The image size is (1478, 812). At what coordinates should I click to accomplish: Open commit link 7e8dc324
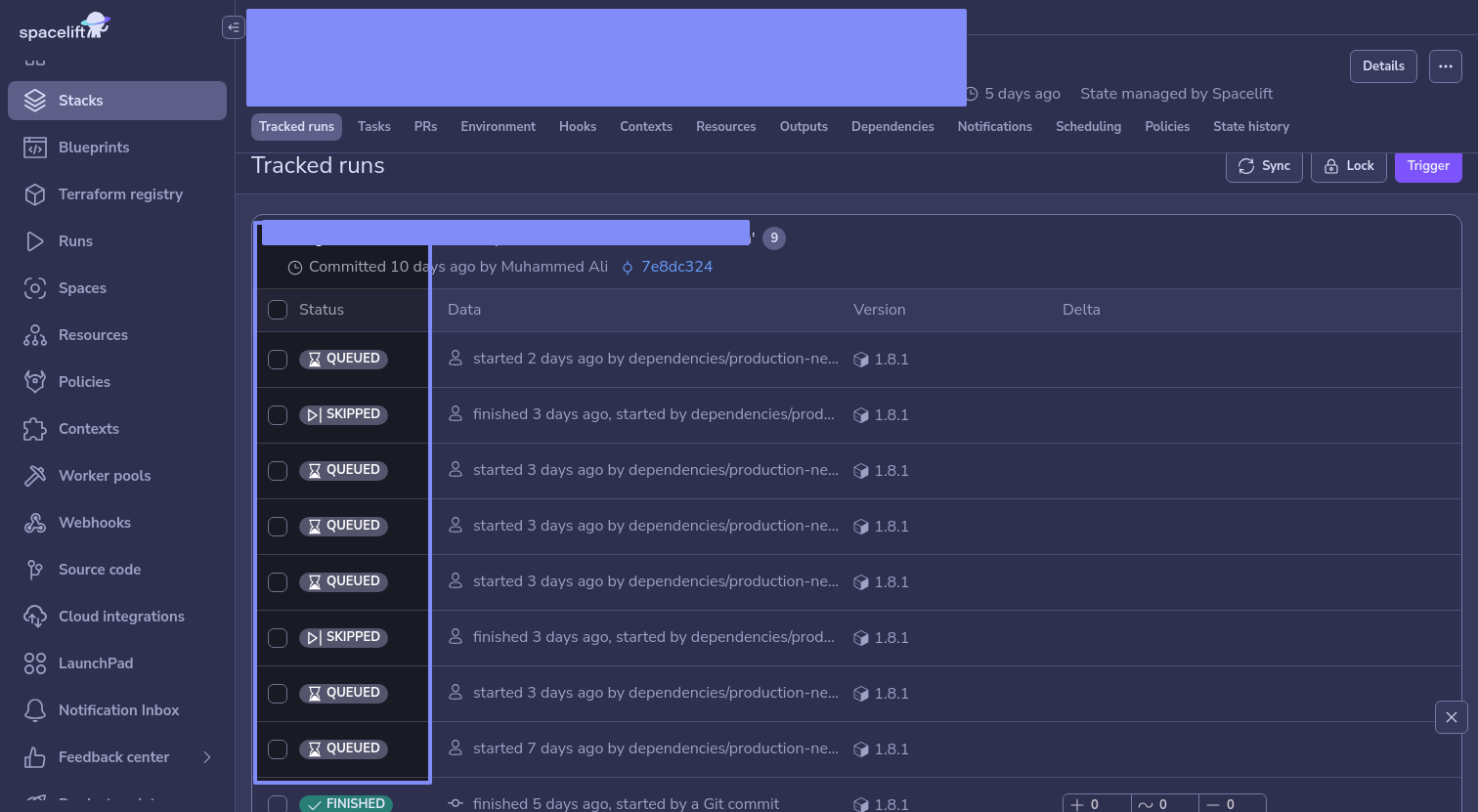pyautogui.click(x=676, y=267)
